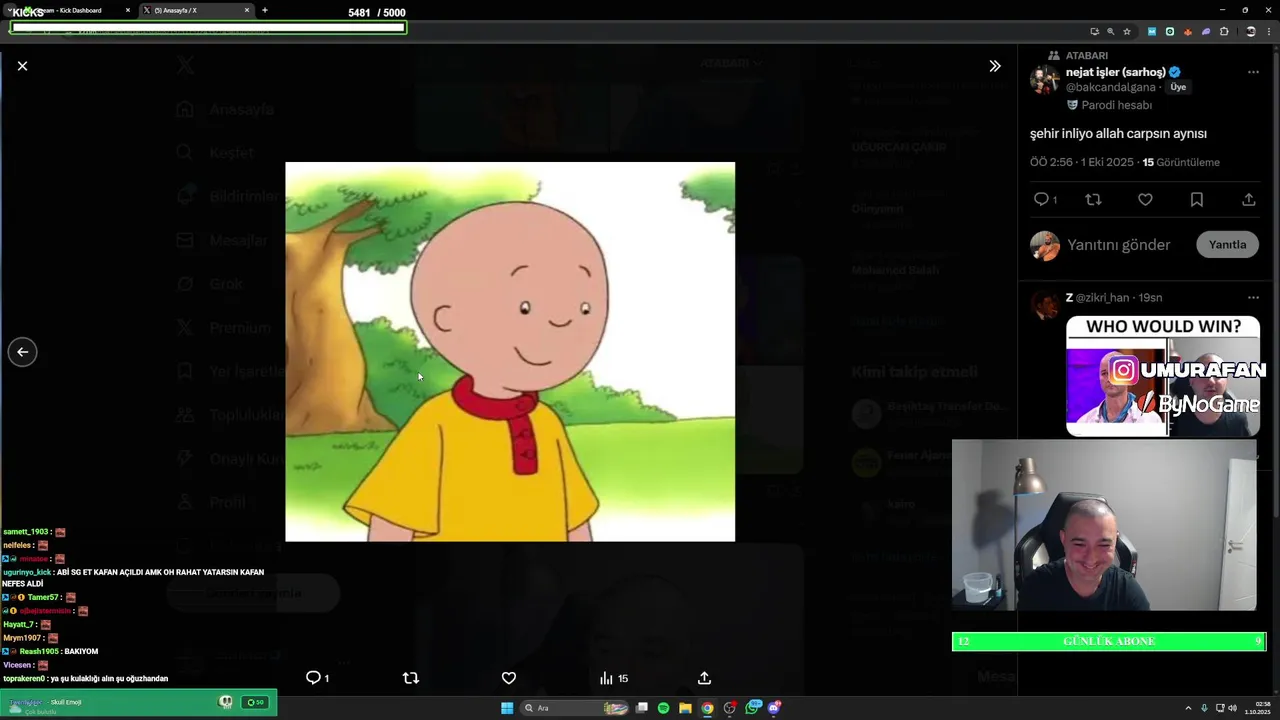Reply icon in the tweet sidebar
Image resolution: width=1280 pixels, height=720 pixels.
pos(1044,199)
